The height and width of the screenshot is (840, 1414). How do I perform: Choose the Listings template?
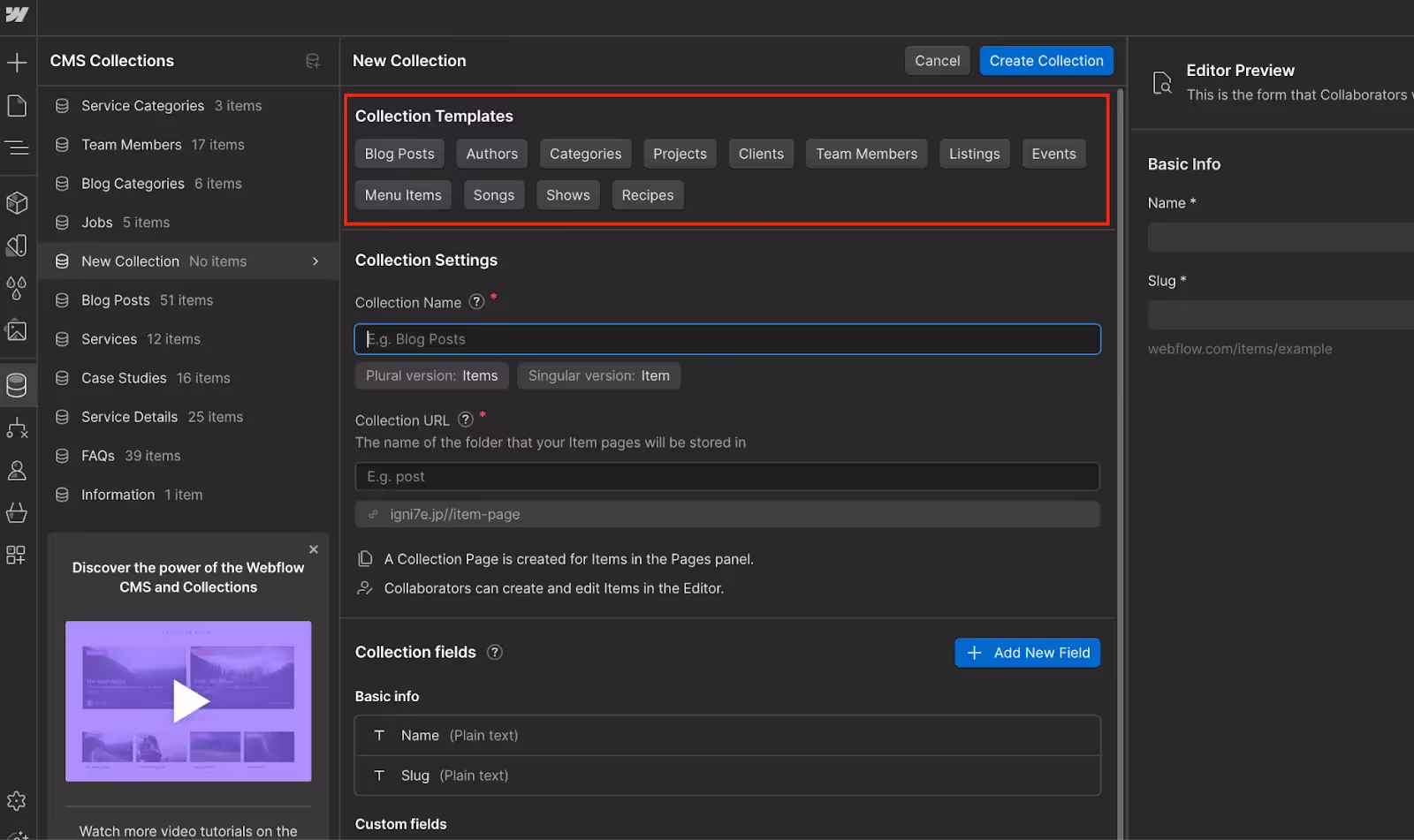(x=975, y=154)
